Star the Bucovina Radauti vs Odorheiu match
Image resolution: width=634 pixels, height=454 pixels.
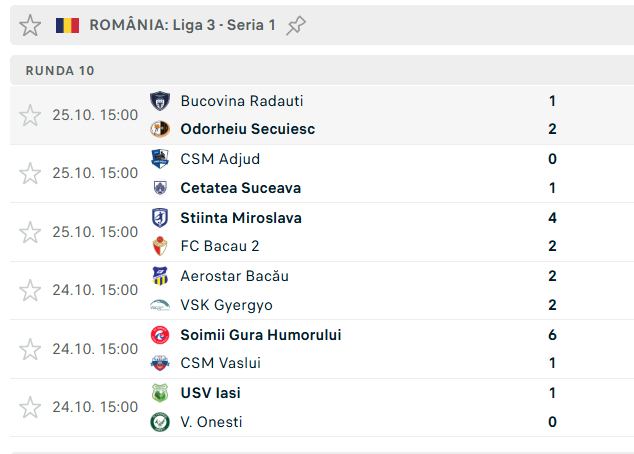click(31, 115)
